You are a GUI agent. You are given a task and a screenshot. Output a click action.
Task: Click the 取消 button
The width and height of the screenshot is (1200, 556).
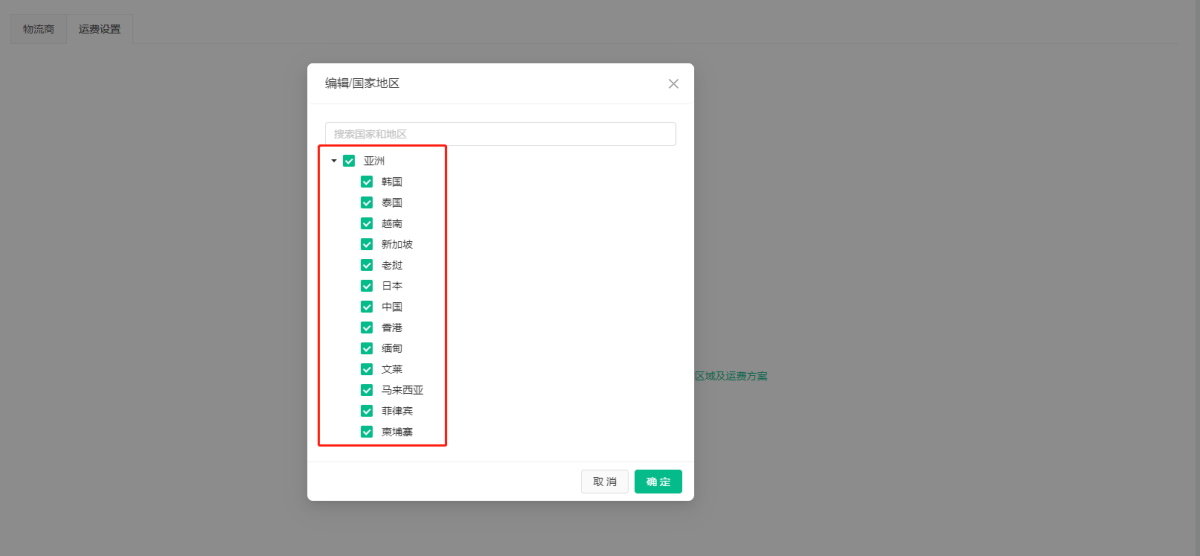pos(605,482)
